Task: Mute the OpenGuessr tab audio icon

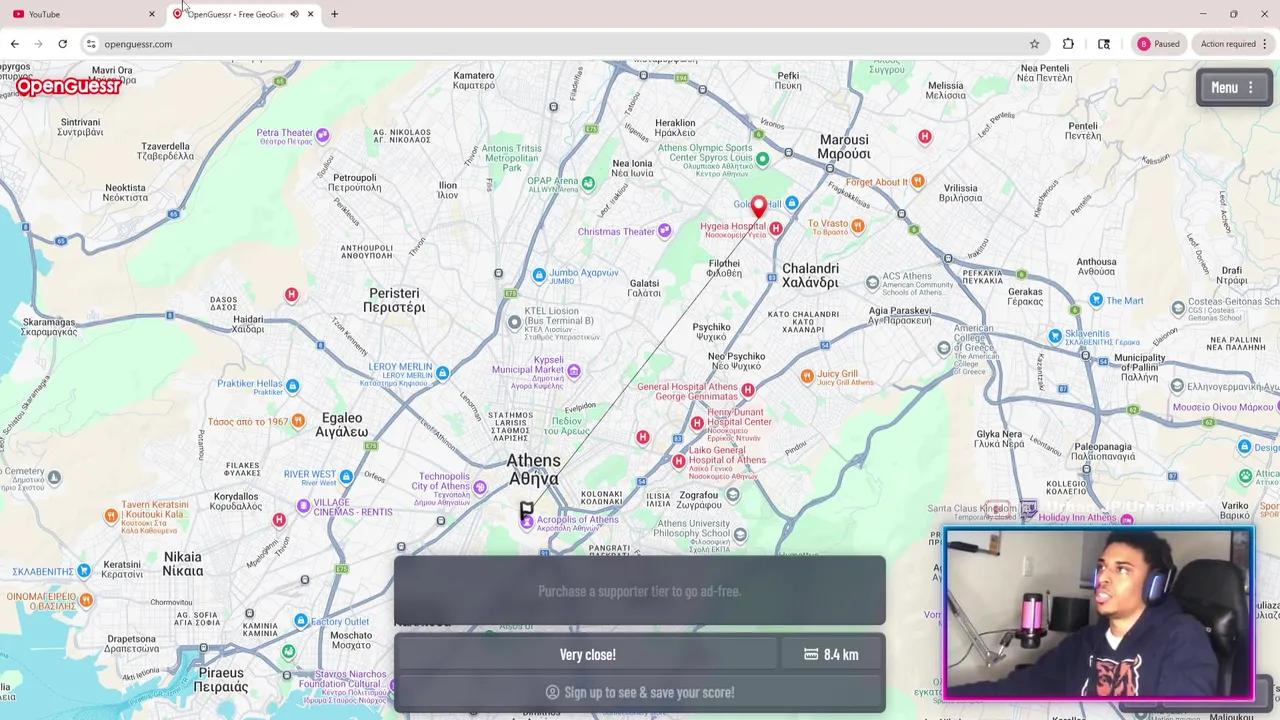Action: point(294,14)
